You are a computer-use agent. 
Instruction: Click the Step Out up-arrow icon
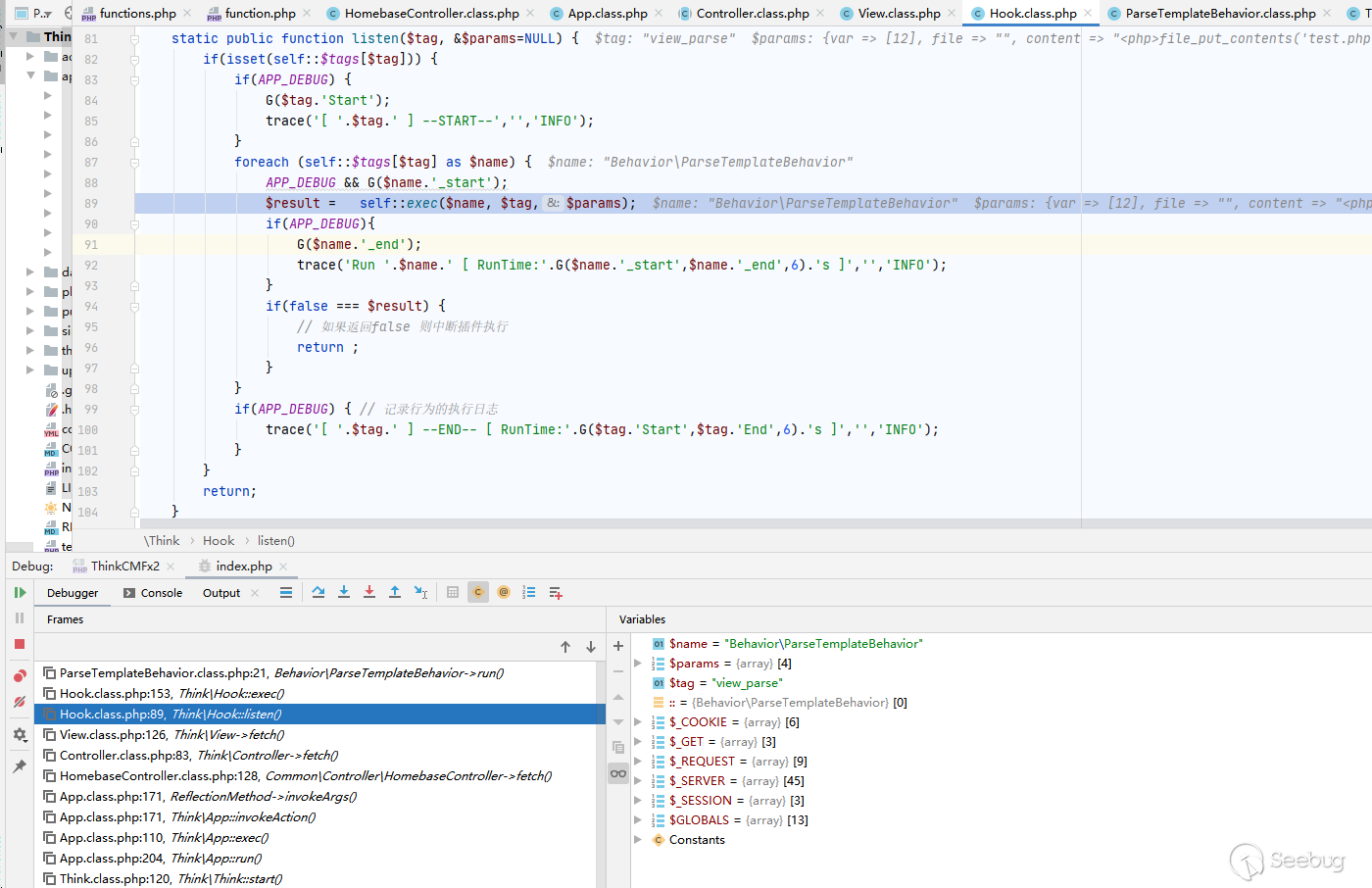pos(395,593)
